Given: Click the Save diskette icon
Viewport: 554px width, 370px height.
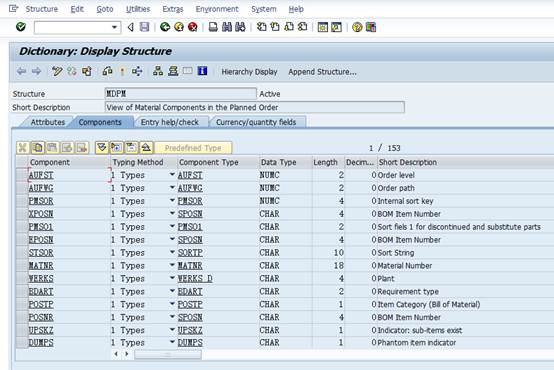Looking at the screenshot, I should 145,27.
